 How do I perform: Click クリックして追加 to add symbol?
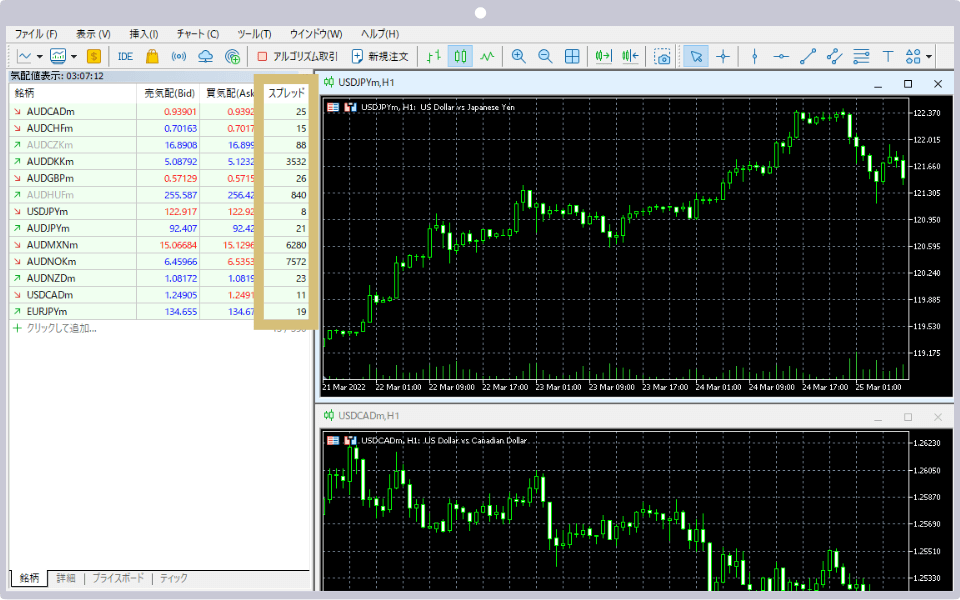(x=61, y=328)
